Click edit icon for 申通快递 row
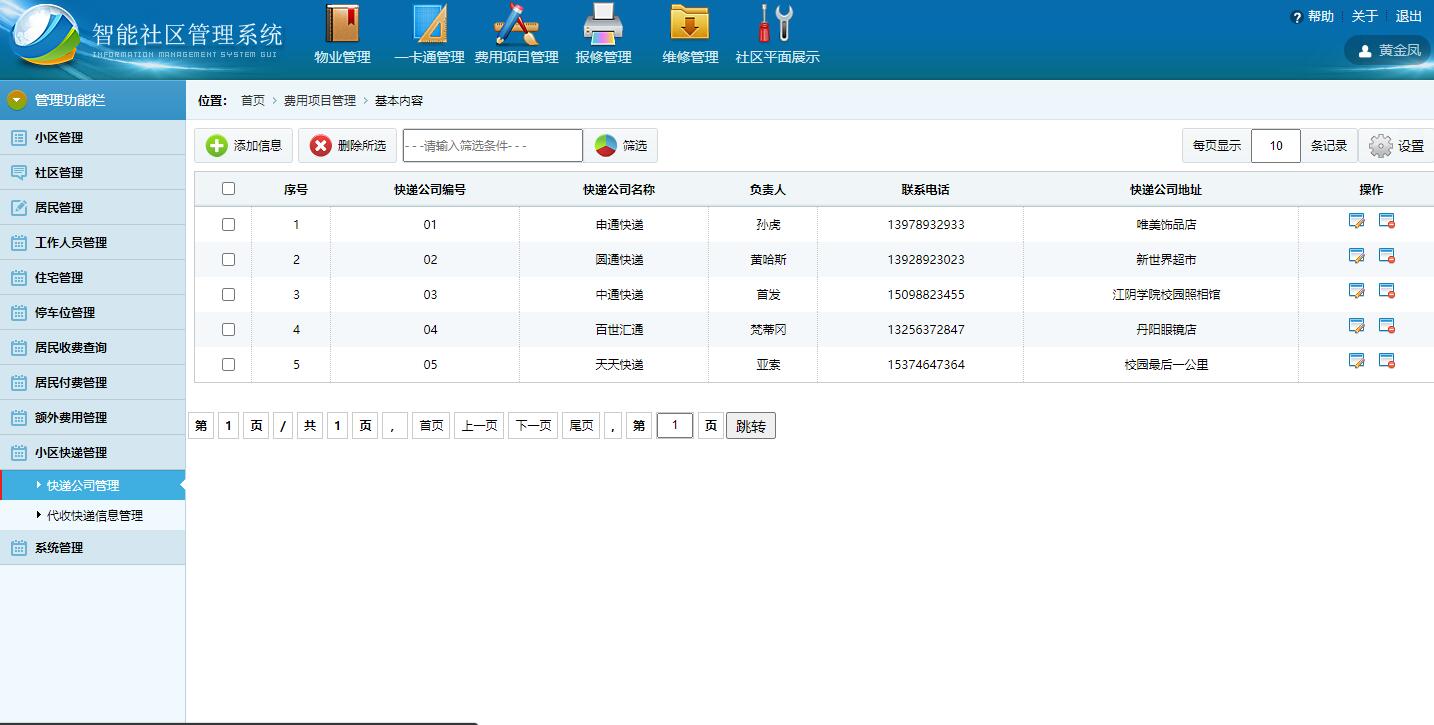 [1357, 222]
